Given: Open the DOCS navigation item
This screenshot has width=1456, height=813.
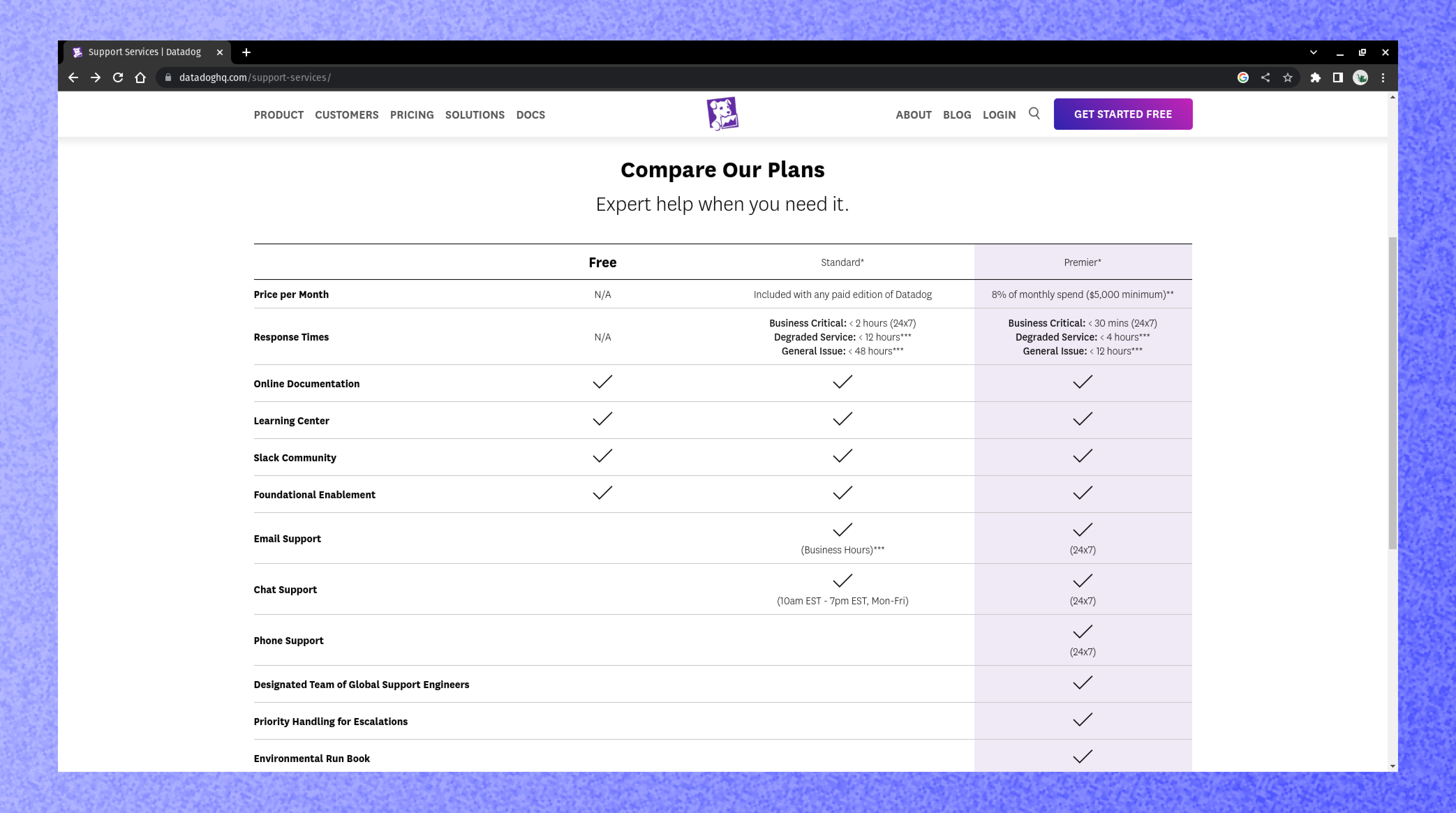Looking at the screenshot, I should (x=530, y=115).
